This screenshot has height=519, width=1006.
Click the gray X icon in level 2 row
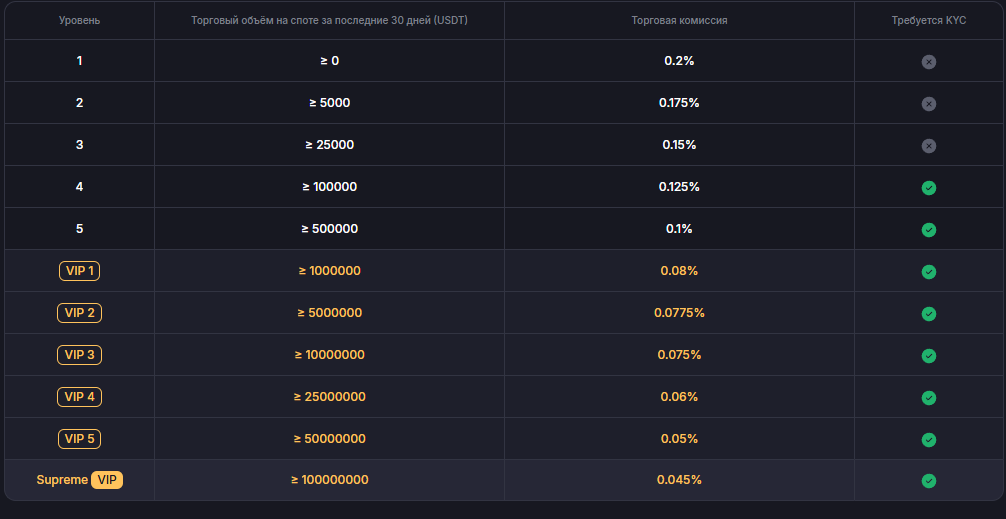(x=928, y=104)
